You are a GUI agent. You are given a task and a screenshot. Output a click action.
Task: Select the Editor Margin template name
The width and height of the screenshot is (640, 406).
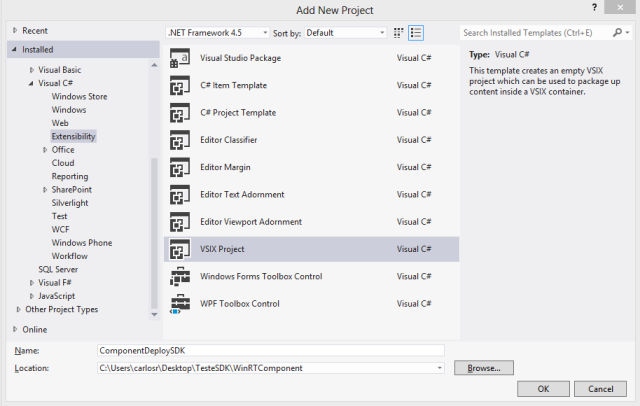[x=225, y=167]
